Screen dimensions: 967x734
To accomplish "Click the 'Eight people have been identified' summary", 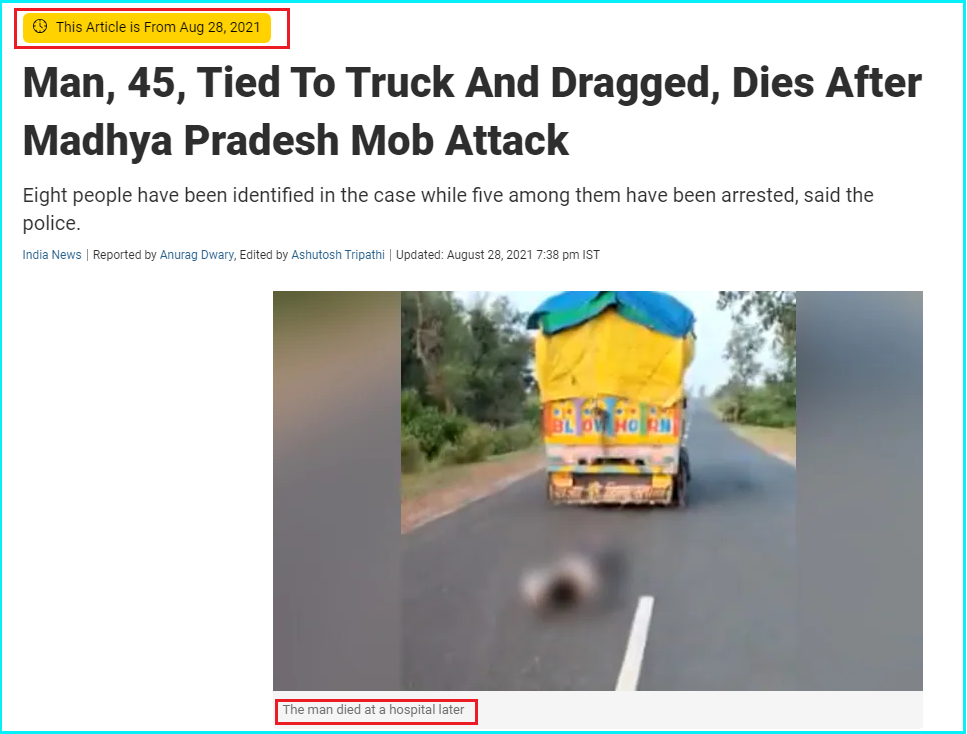I will pos(448,209).
